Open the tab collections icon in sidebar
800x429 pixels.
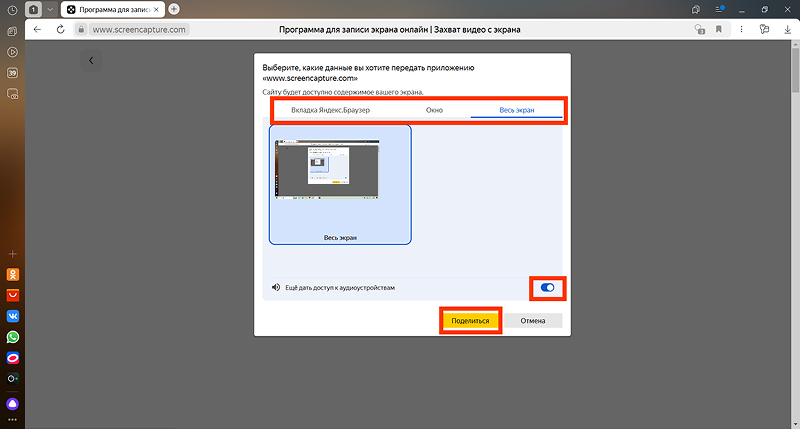click(12, 31)
